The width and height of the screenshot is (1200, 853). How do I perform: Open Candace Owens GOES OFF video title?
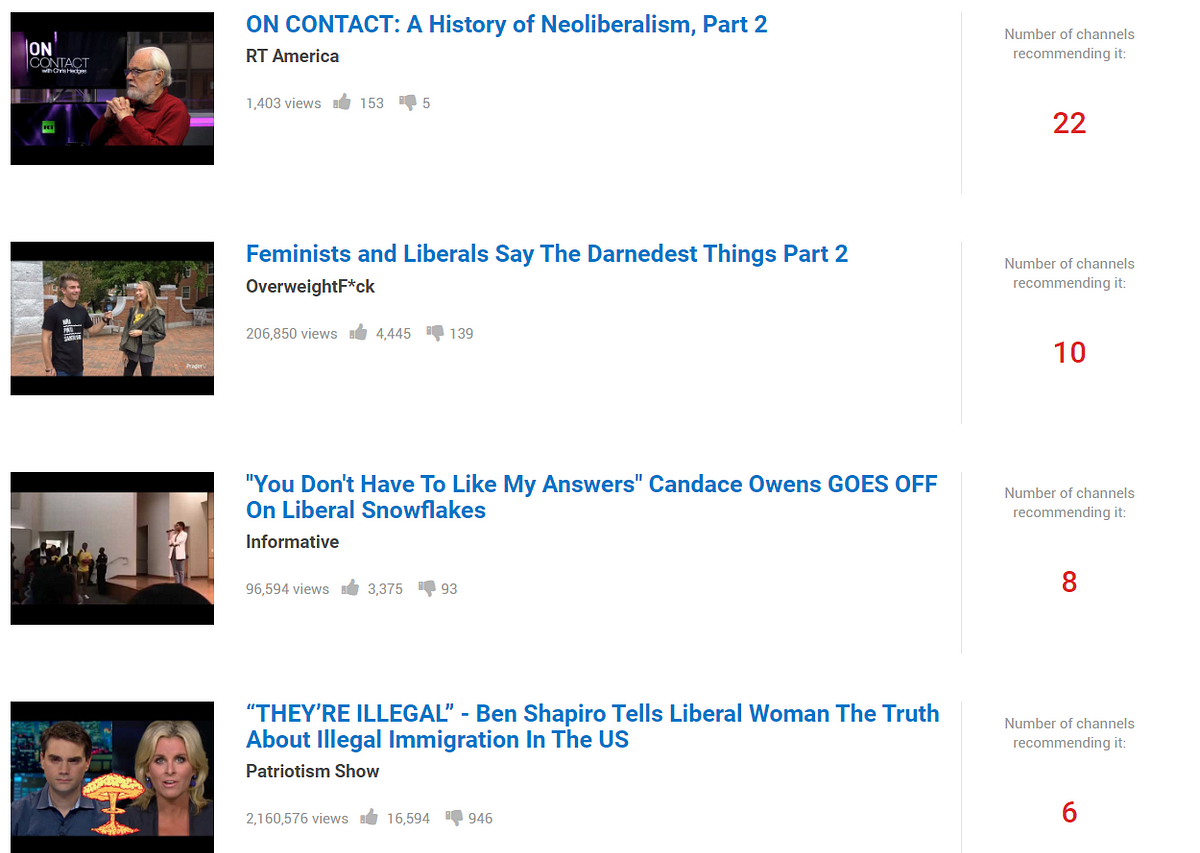click(x=592, y=497)
